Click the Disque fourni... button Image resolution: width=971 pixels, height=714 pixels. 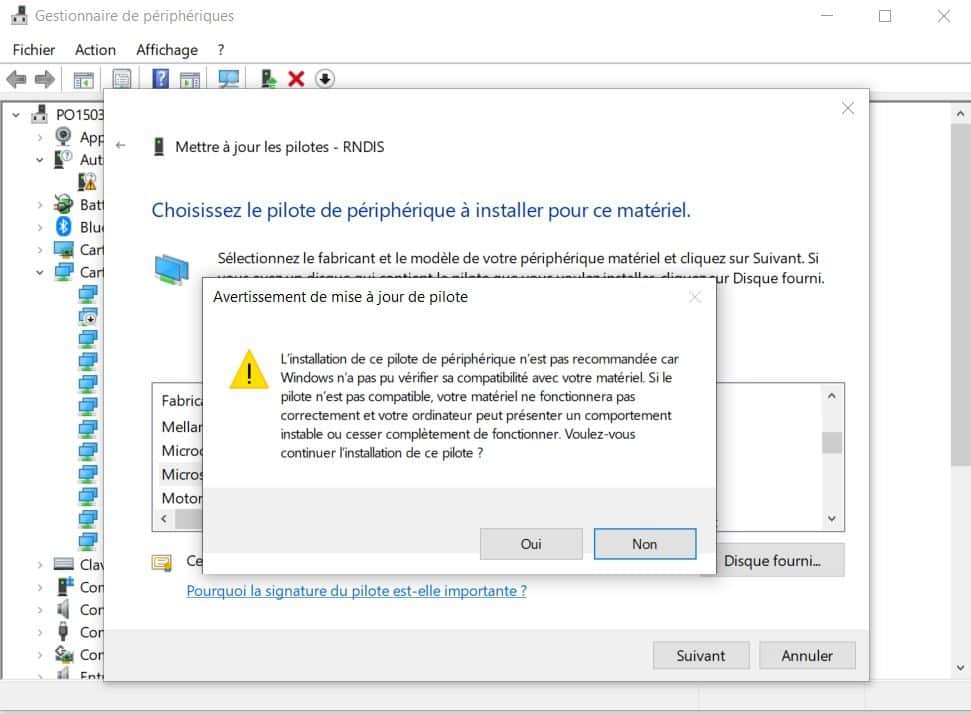(x=772, y=560)
